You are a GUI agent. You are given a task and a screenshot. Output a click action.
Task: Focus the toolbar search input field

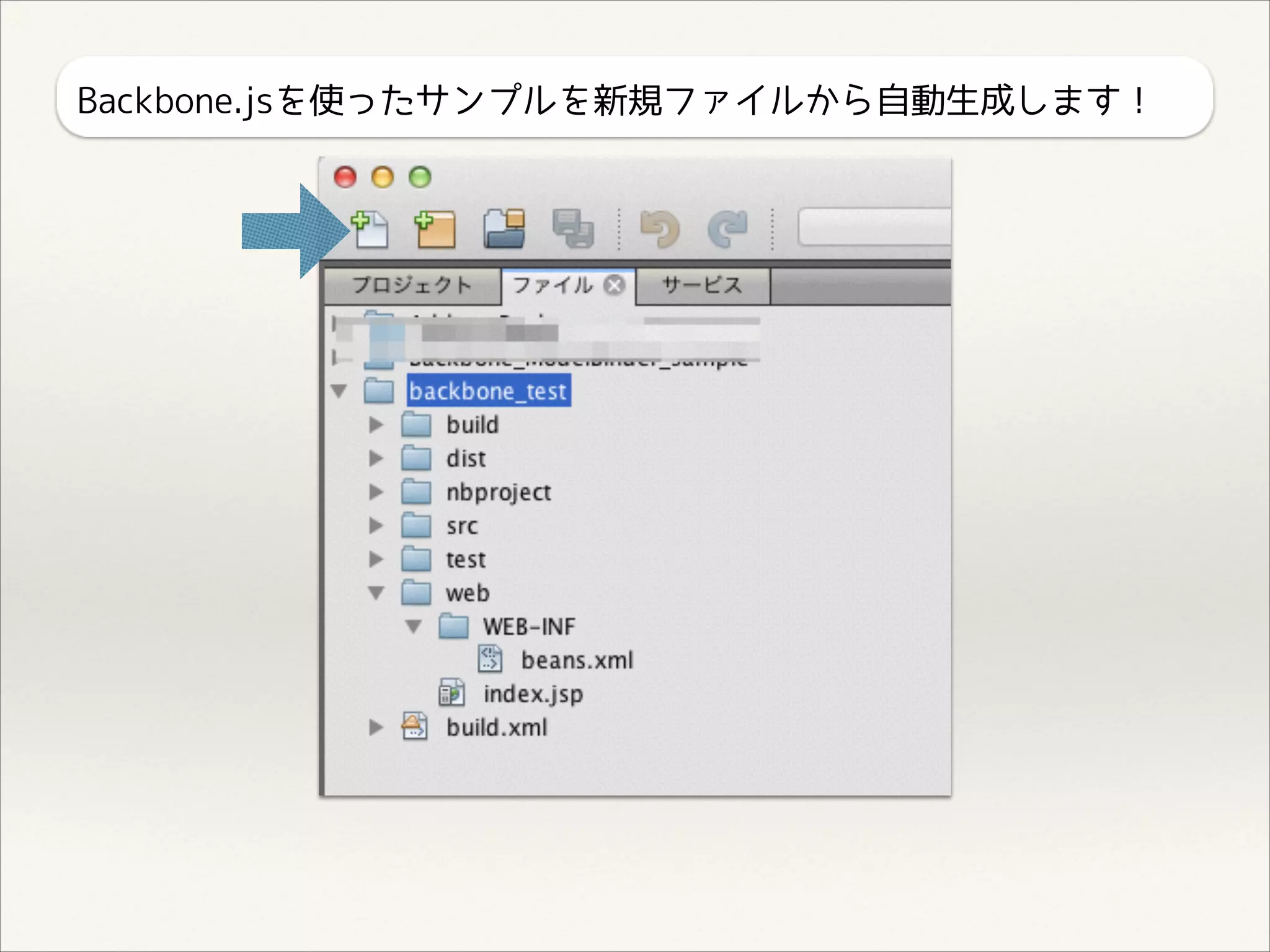point(874,227)
